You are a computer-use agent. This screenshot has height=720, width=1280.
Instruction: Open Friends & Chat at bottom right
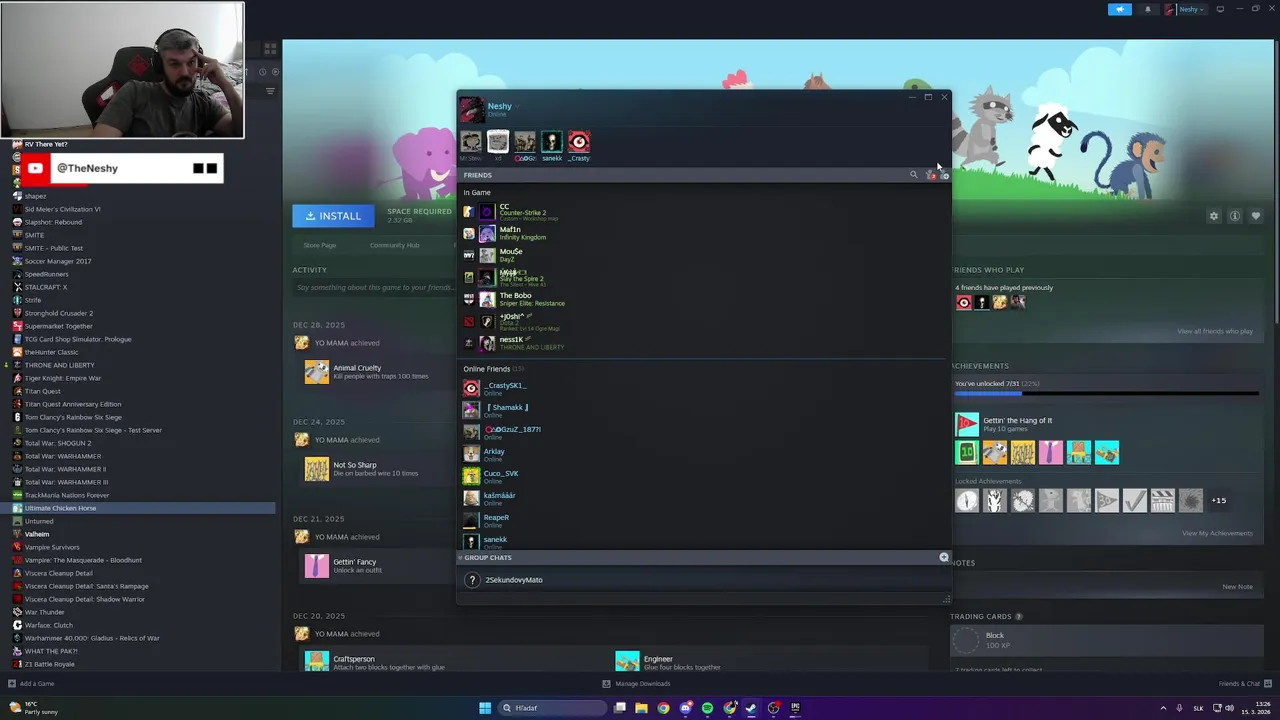coord(1244,684)
